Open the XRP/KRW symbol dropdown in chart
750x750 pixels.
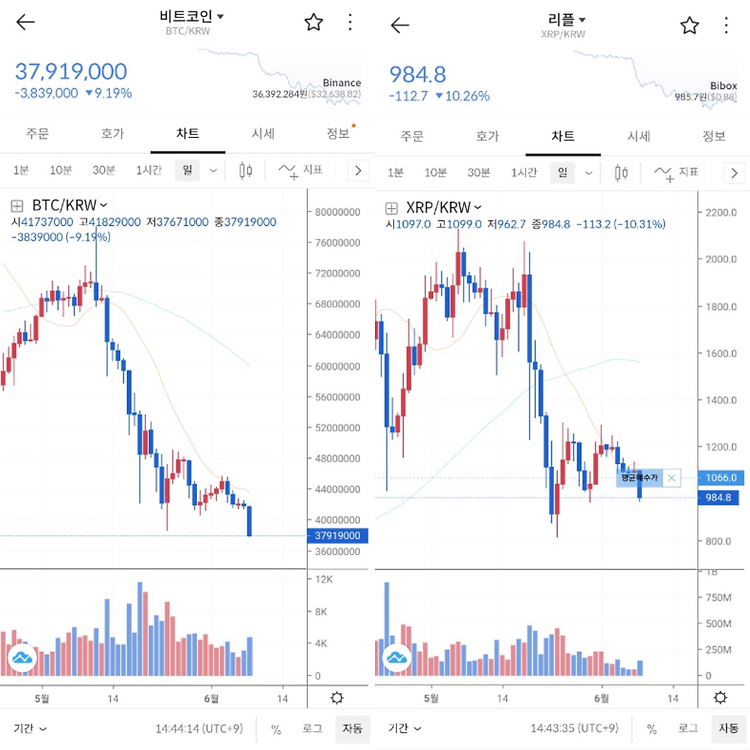coord(443,208)
